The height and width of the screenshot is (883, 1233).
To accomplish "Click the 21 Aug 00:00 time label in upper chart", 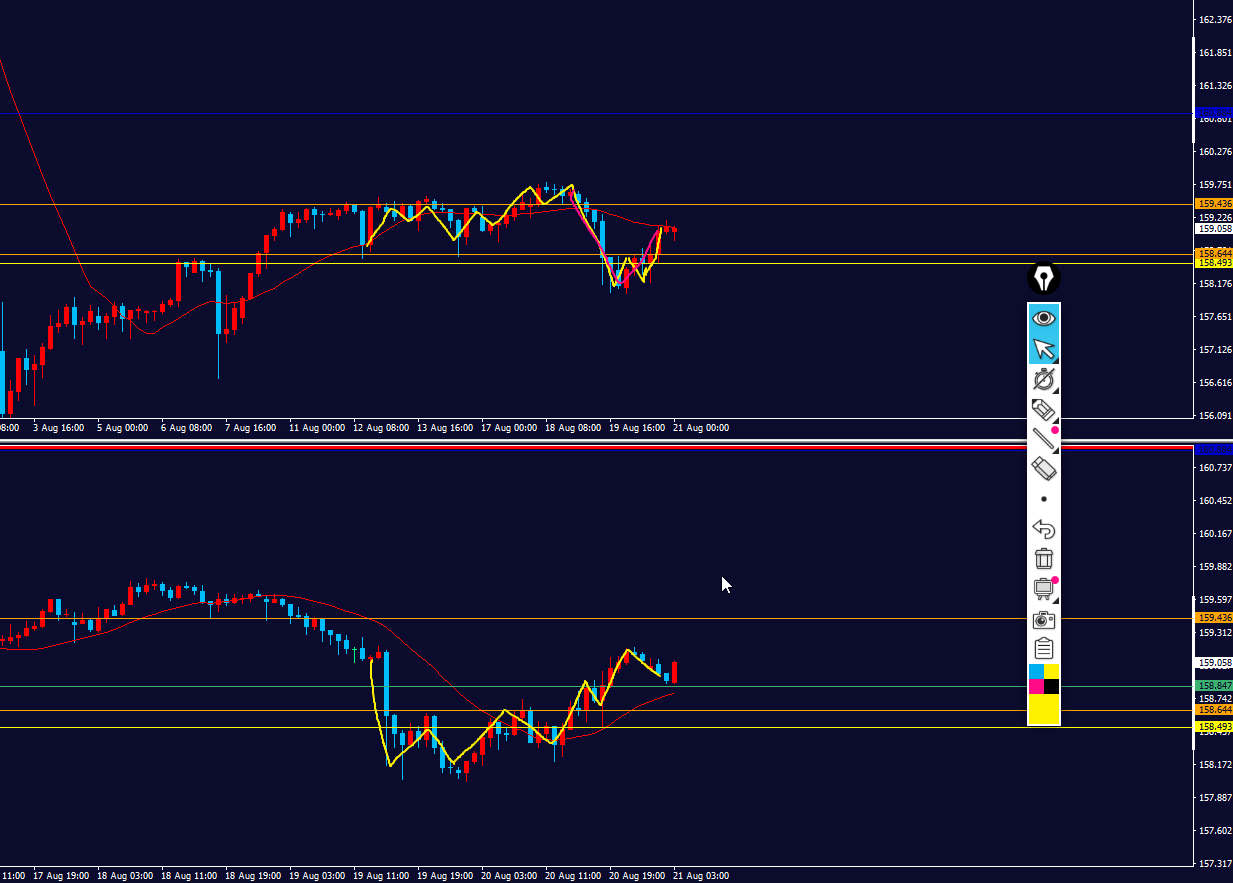I will point(701,428).
